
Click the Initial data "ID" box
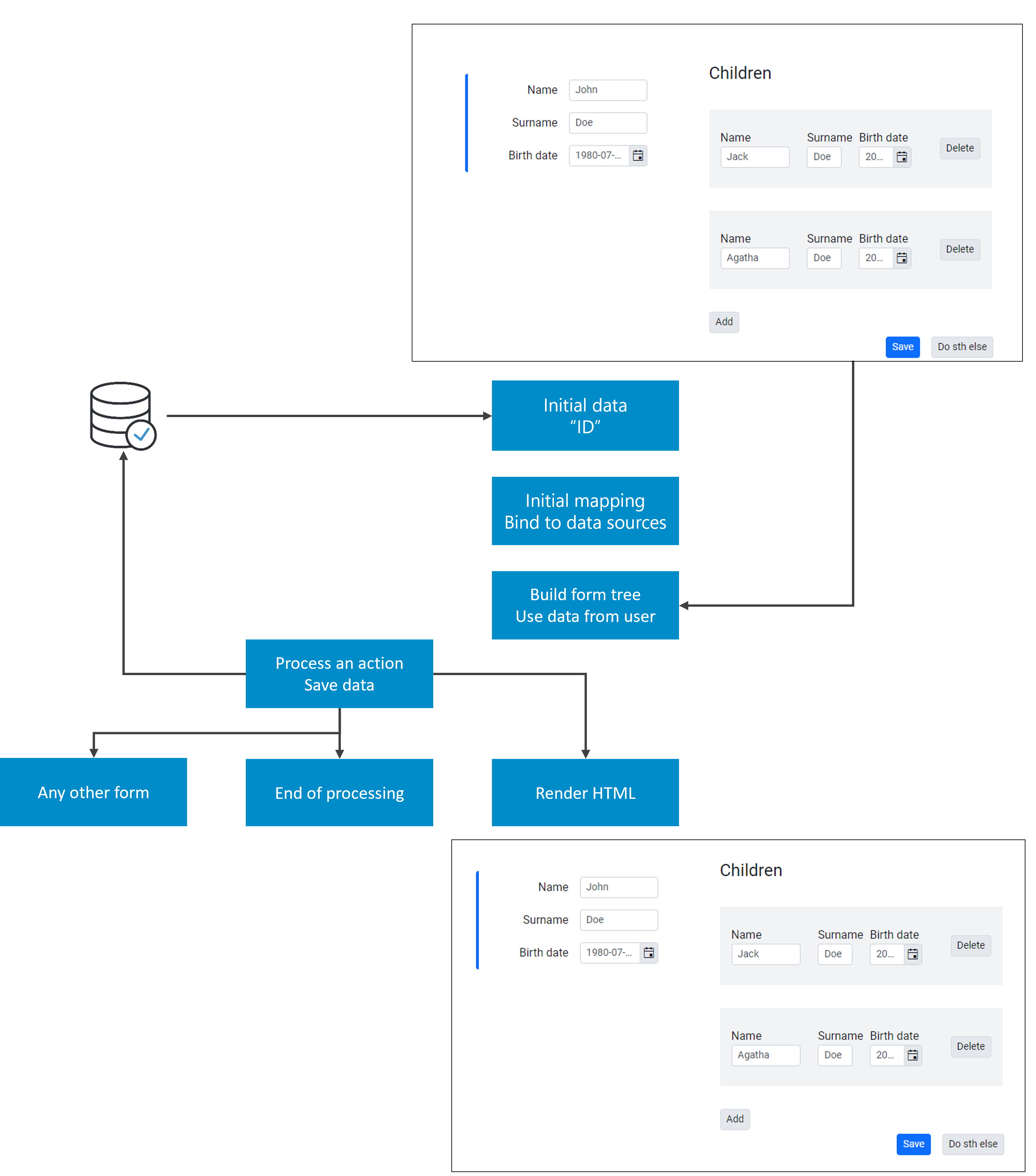pos(585,415)
